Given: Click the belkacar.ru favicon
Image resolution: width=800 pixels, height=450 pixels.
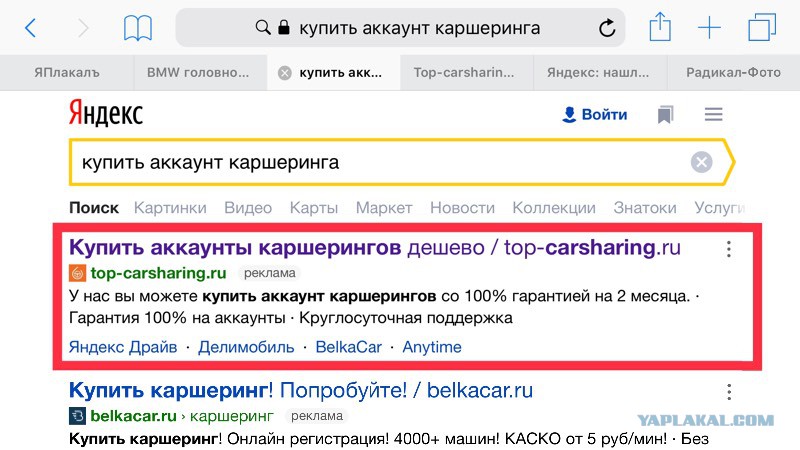Looking at the screenshot, I should pos(77,416).
